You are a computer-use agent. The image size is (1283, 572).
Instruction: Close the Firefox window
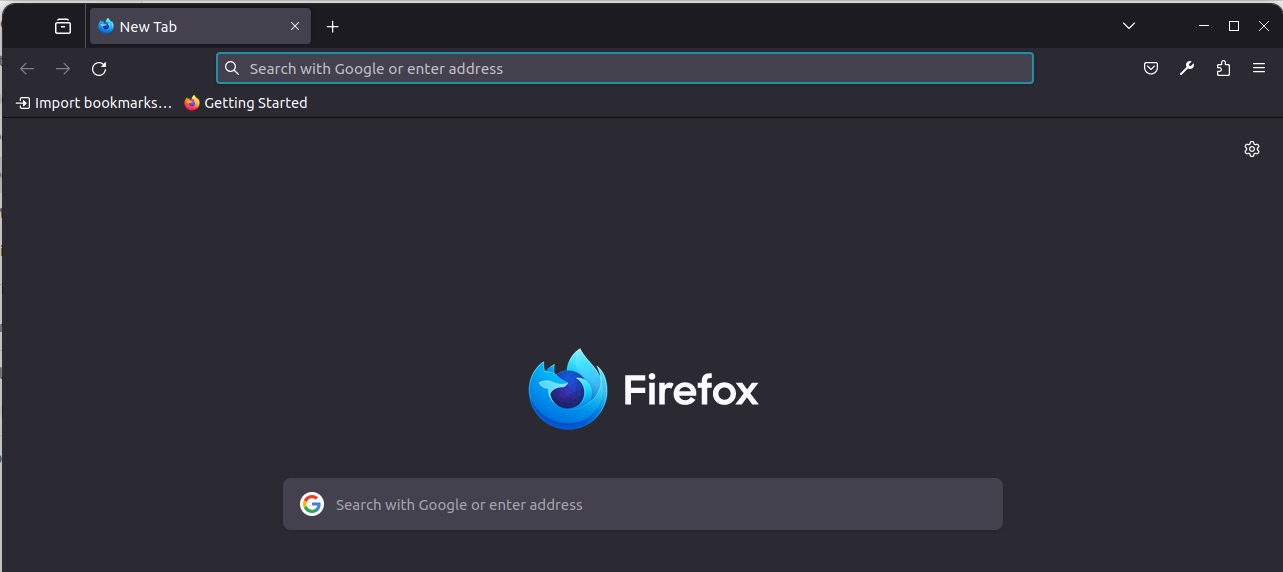coord(1264,26)
